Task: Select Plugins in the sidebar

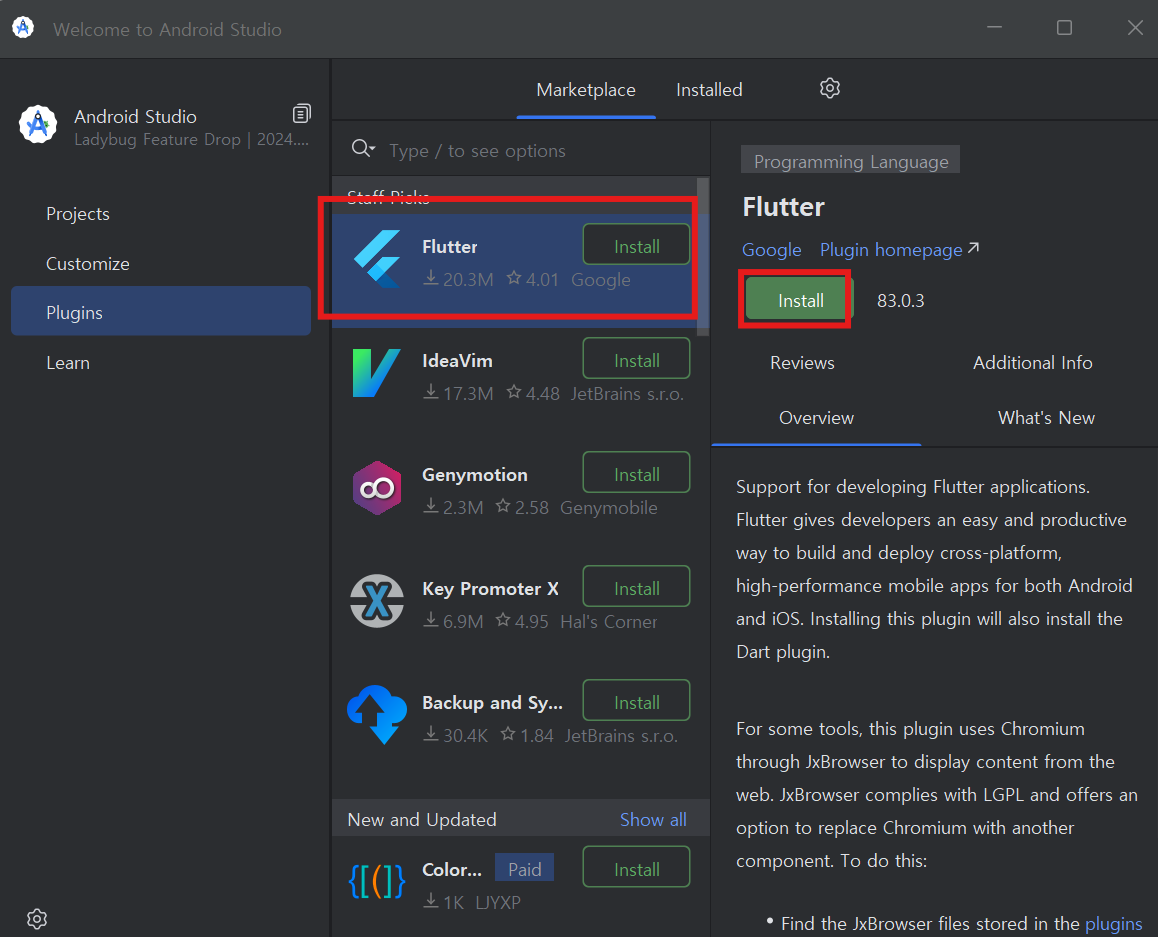Action: click(161, 312)
